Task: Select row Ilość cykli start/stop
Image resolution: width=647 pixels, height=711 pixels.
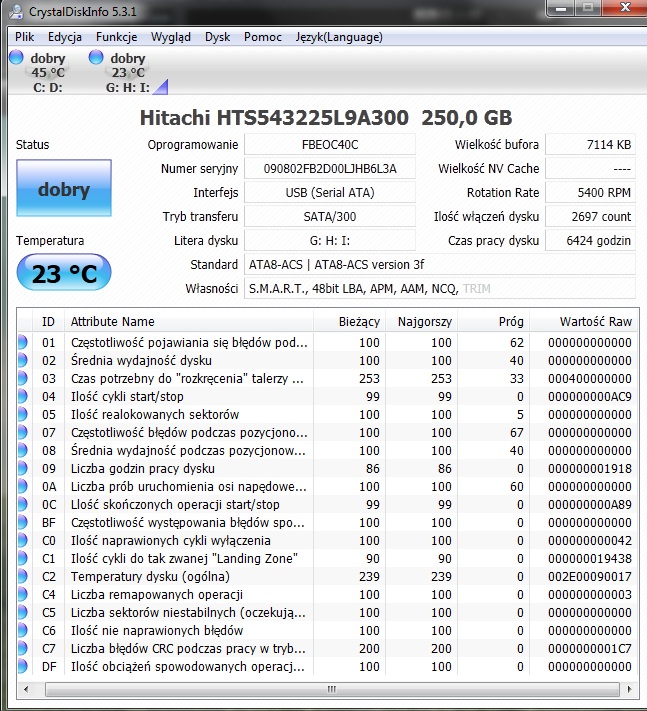Action: click(327, 396)
